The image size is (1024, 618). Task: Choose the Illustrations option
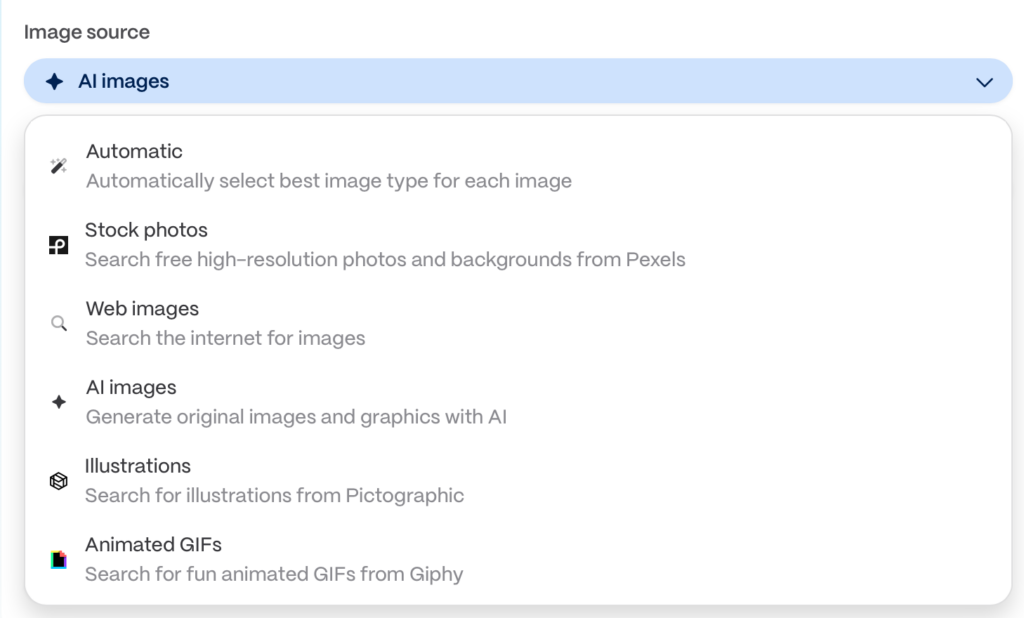[138, 466]
